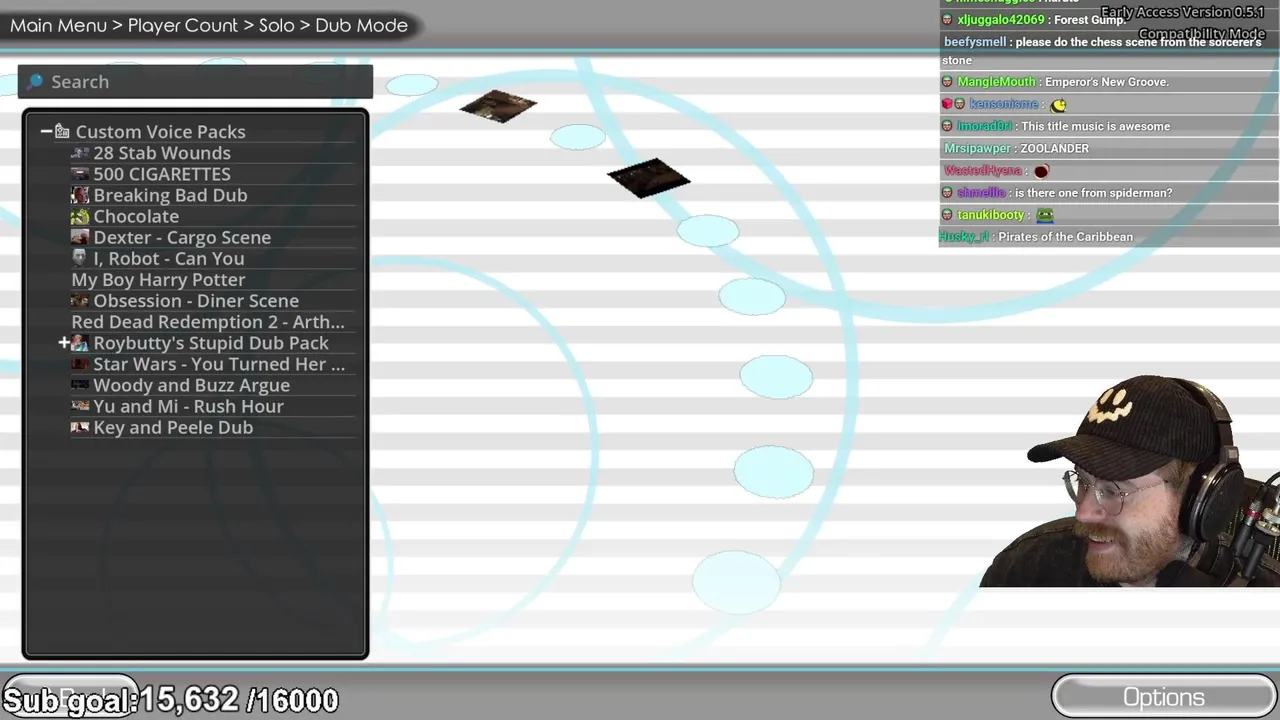The height and width of the screenshot is (720, 1280).
Task: Choose the Breaking Bad Dub pack
Action: (170, 195)
